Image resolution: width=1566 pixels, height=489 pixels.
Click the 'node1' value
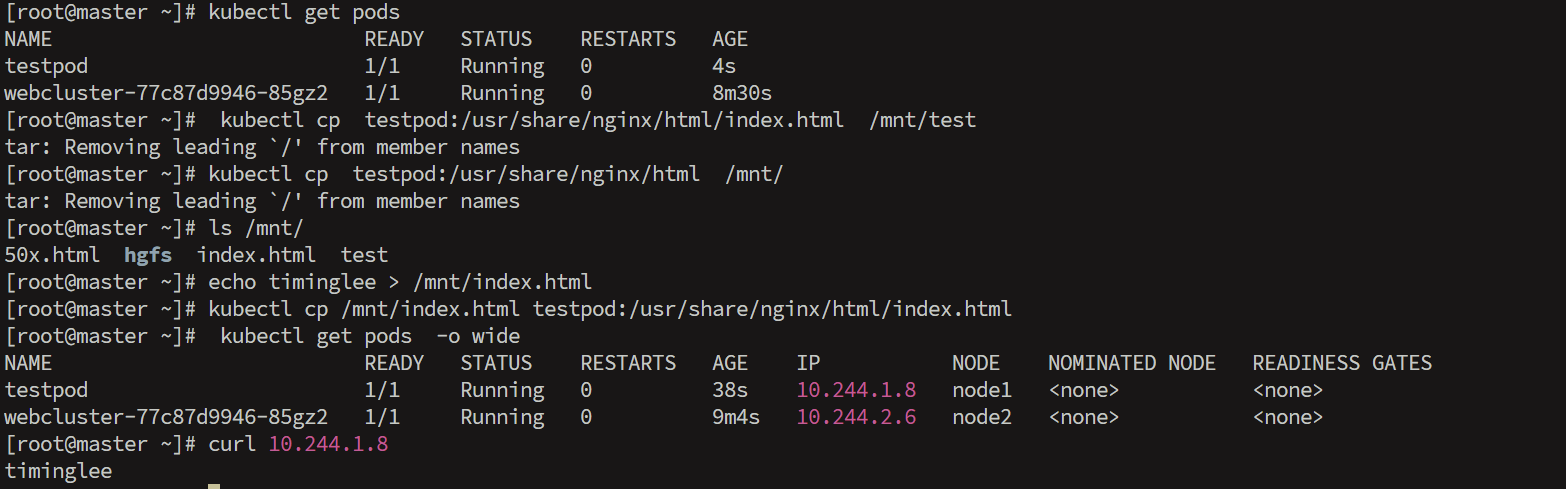(982, 391)
